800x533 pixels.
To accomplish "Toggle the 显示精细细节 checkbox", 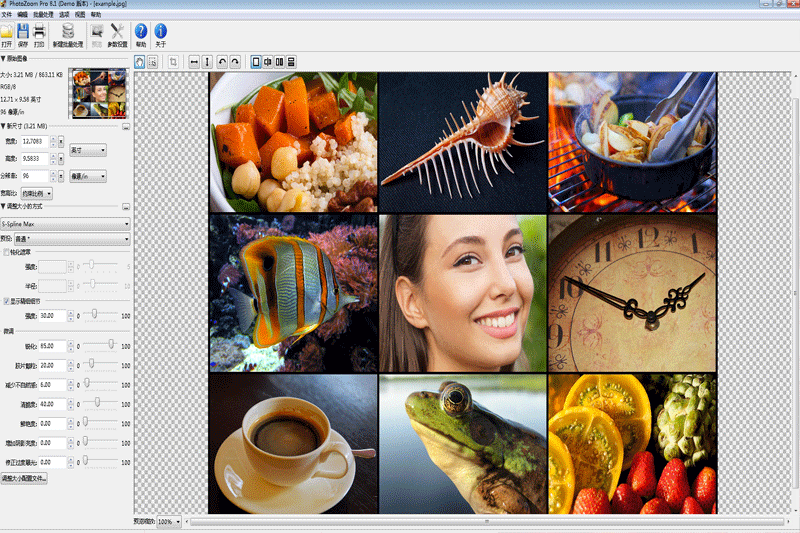I will (x=6, y=300).
